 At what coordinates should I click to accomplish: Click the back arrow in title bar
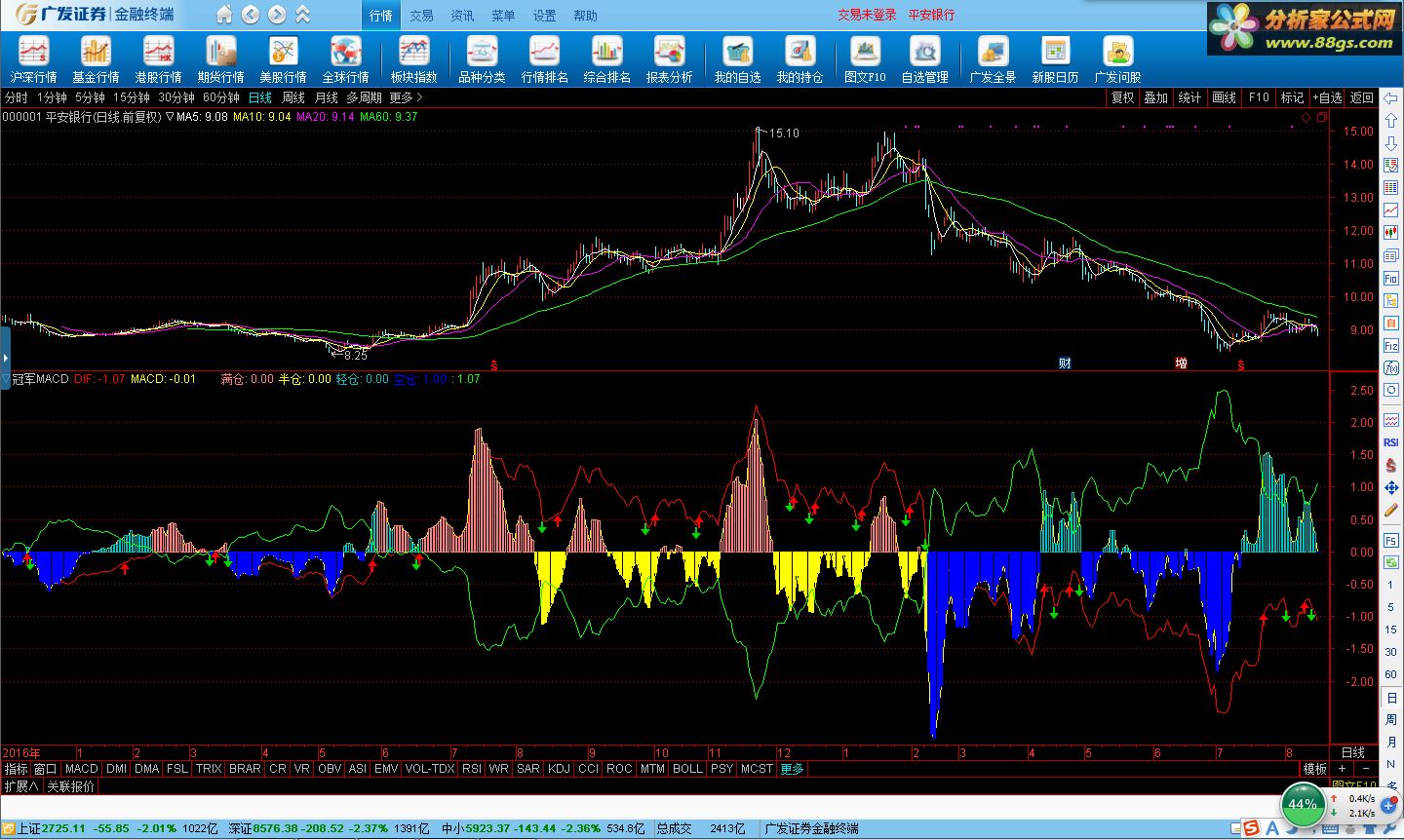click(x=251, y=15)
